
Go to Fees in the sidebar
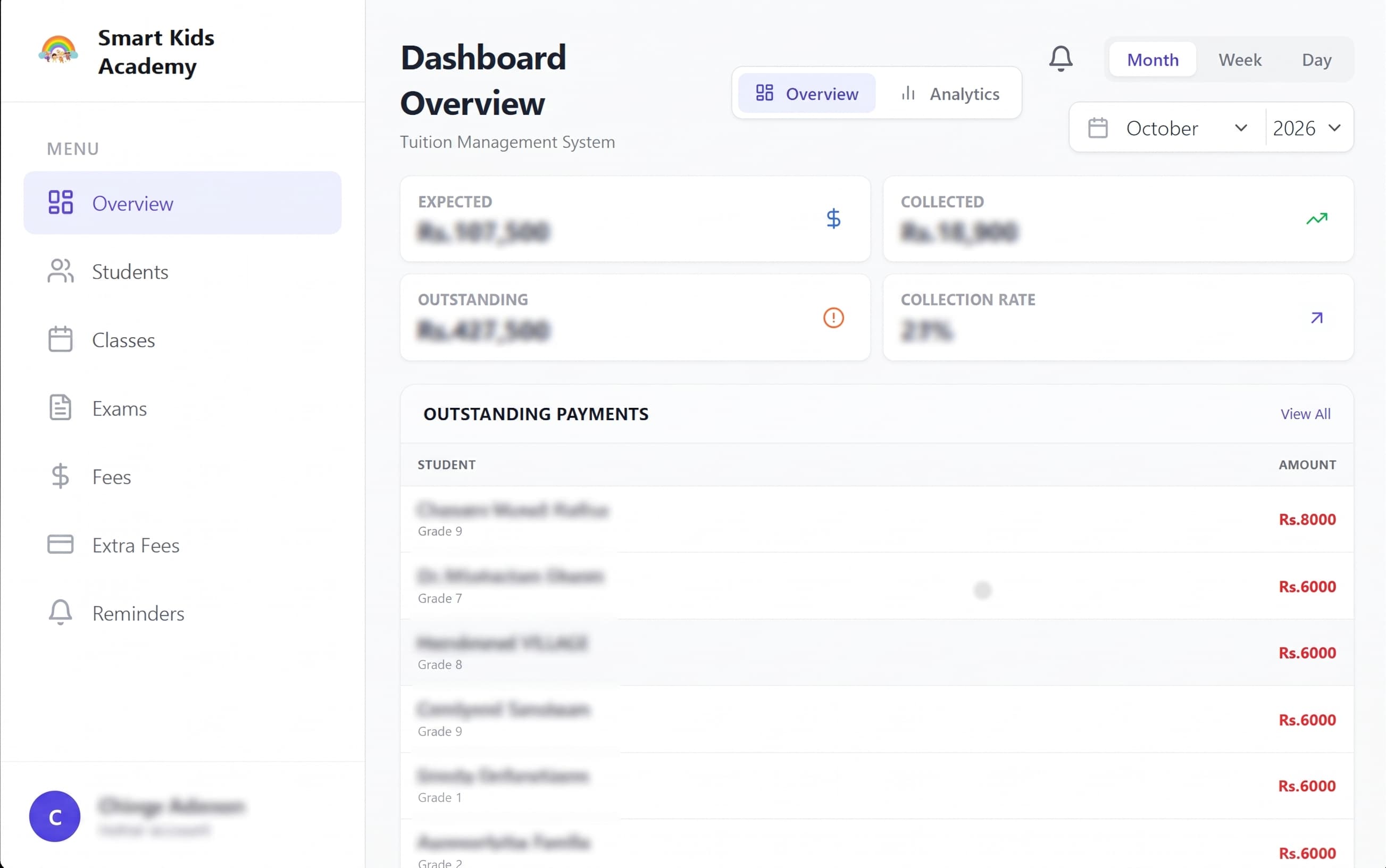182,476
